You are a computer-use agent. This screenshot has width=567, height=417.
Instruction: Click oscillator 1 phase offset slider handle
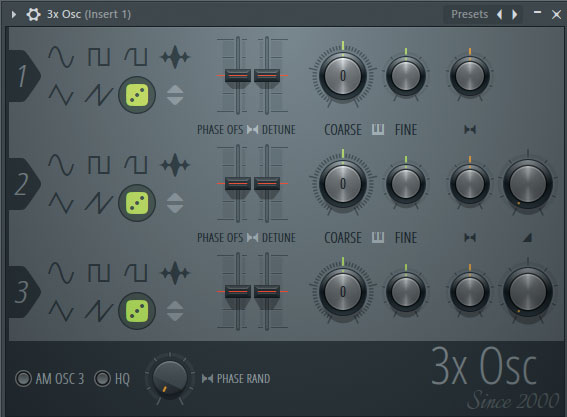click(x=238, y=76)
